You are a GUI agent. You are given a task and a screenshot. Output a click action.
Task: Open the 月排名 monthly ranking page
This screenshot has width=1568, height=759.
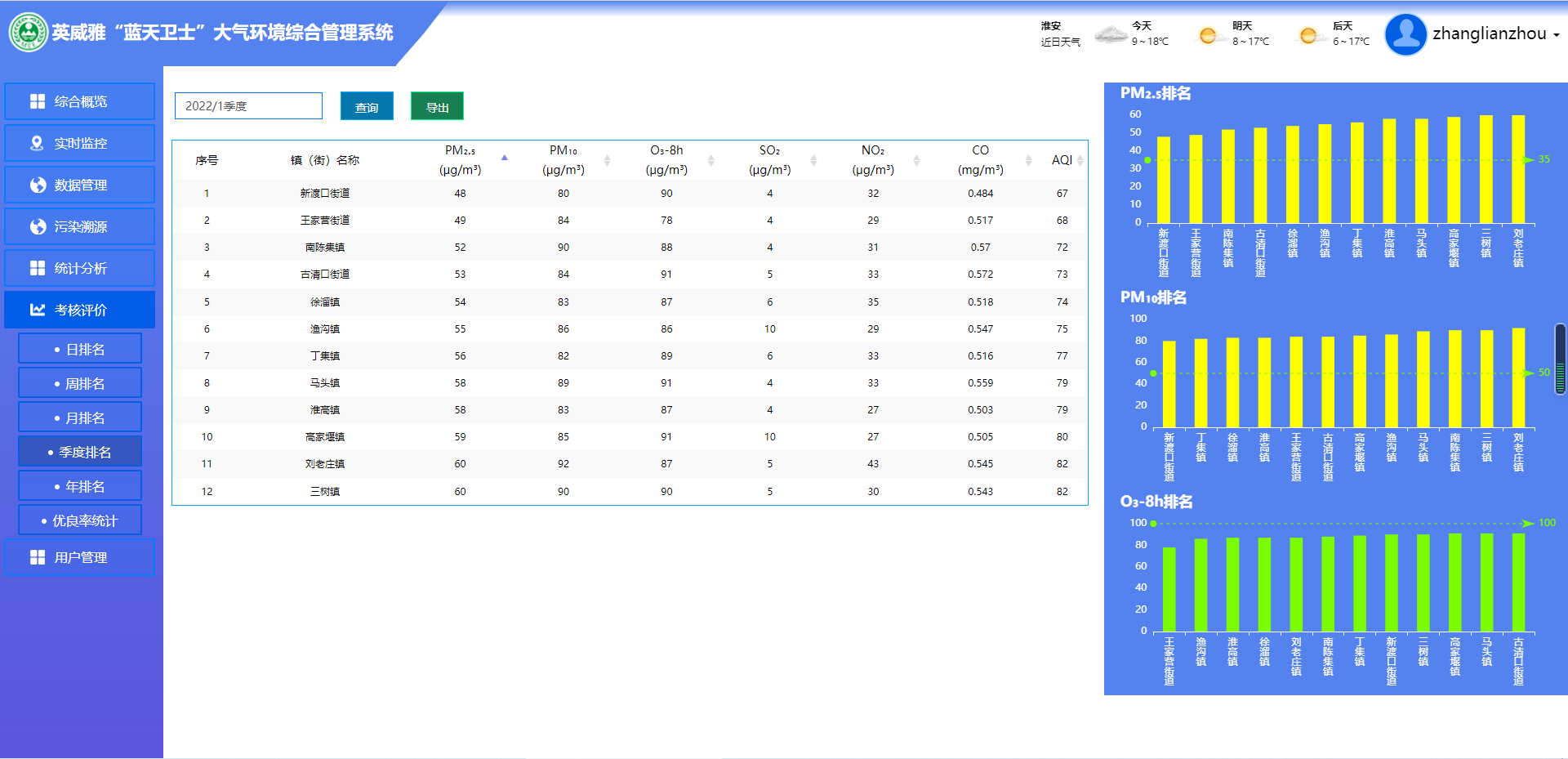pos(80,417)
